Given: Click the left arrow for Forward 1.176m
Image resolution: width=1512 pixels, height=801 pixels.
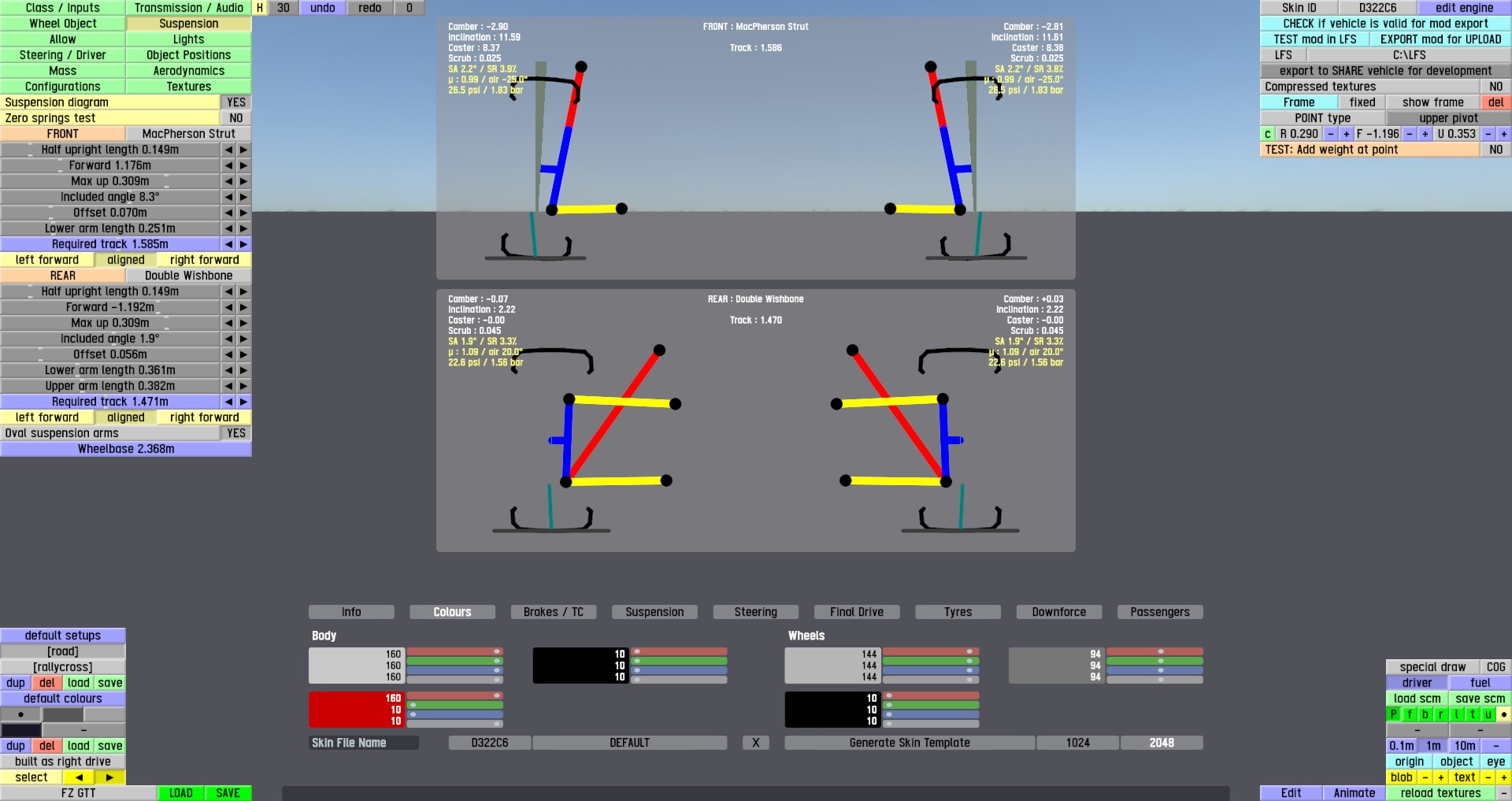Looking at the screenshot, I should tap(228, 165).
